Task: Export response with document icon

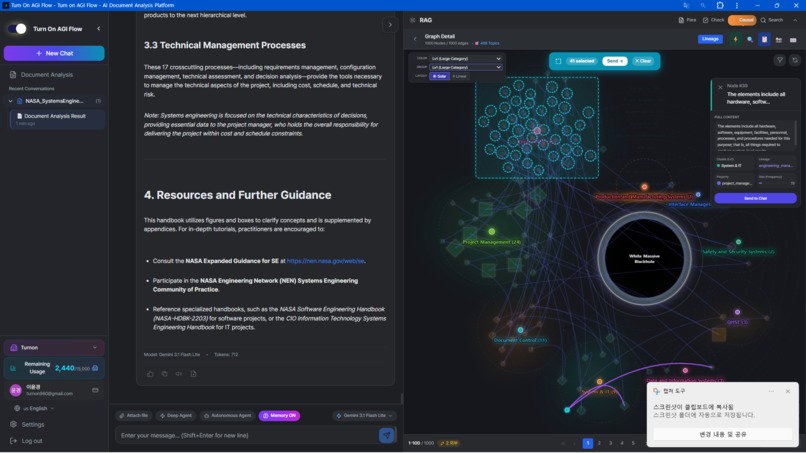Action: (x=193, y=374)
